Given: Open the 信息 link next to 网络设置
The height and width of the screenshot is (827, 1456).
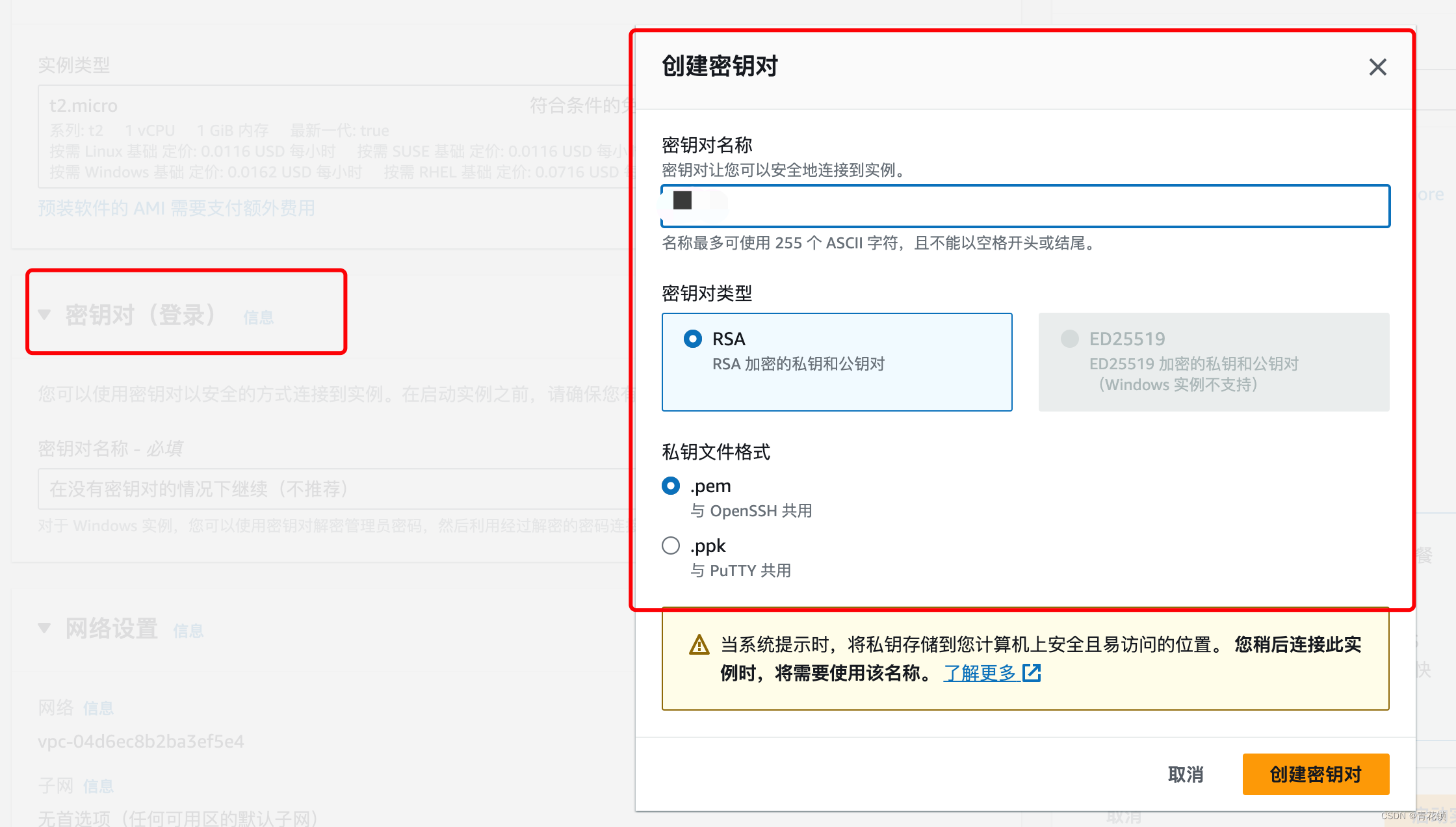Looking at the screenshot, I should [x=188, y=631].
